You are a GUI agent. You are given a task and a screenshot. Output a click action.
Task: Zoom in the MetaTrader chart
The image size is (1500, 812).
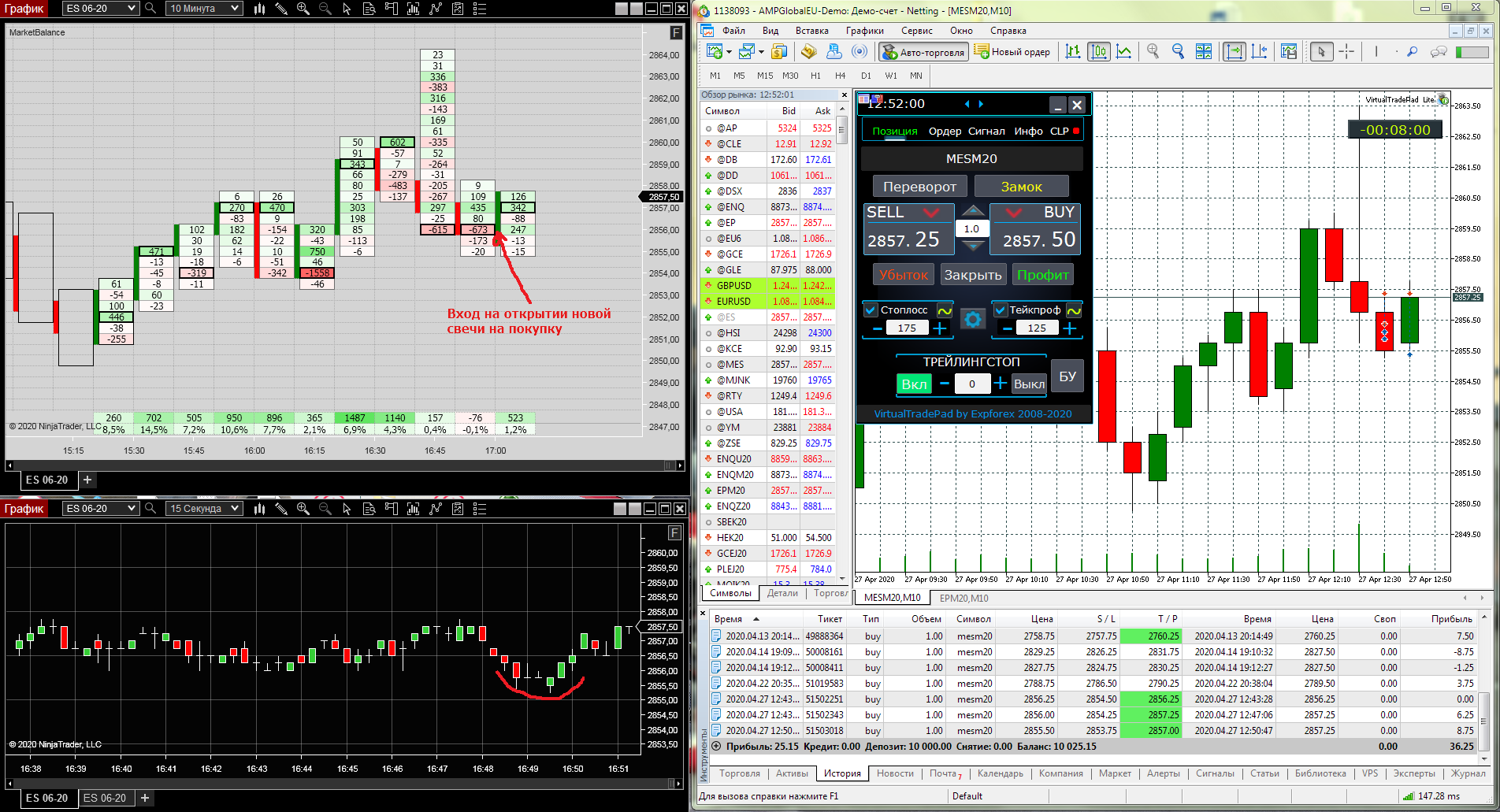[1153, 52]
